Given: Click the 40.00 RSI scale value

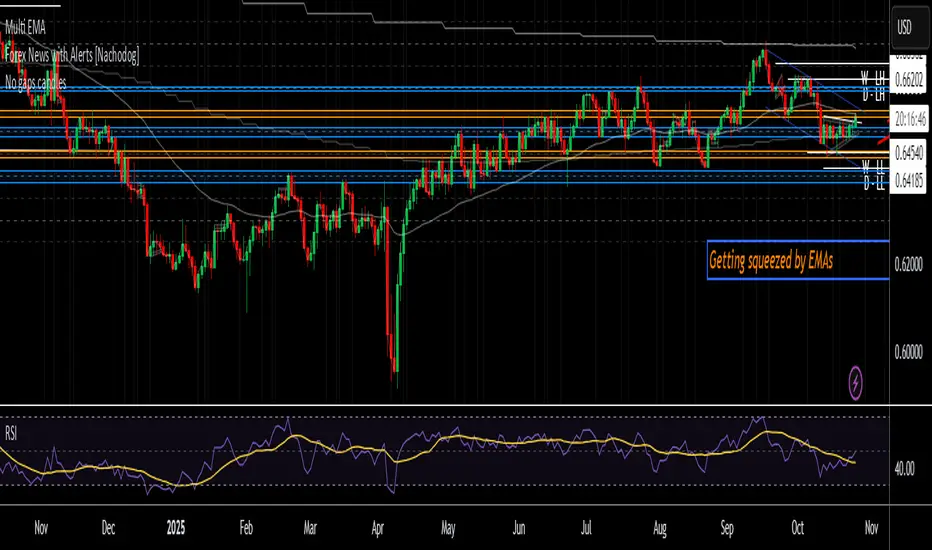Looking at the screenshot, I should 905,469.
